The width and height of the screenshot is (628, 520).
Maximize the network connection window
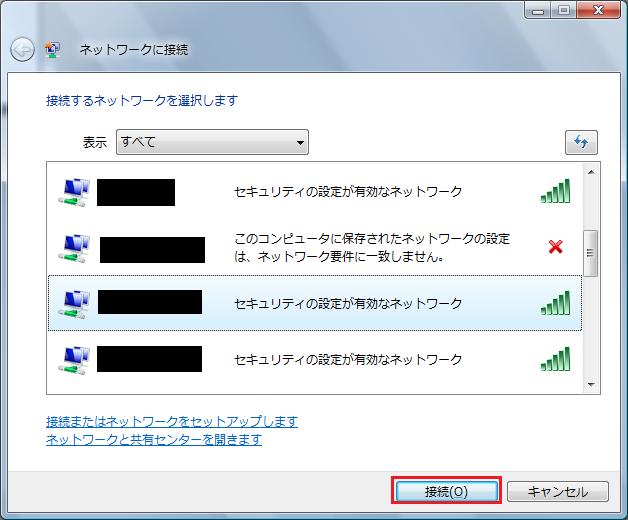tap(564, 10)
